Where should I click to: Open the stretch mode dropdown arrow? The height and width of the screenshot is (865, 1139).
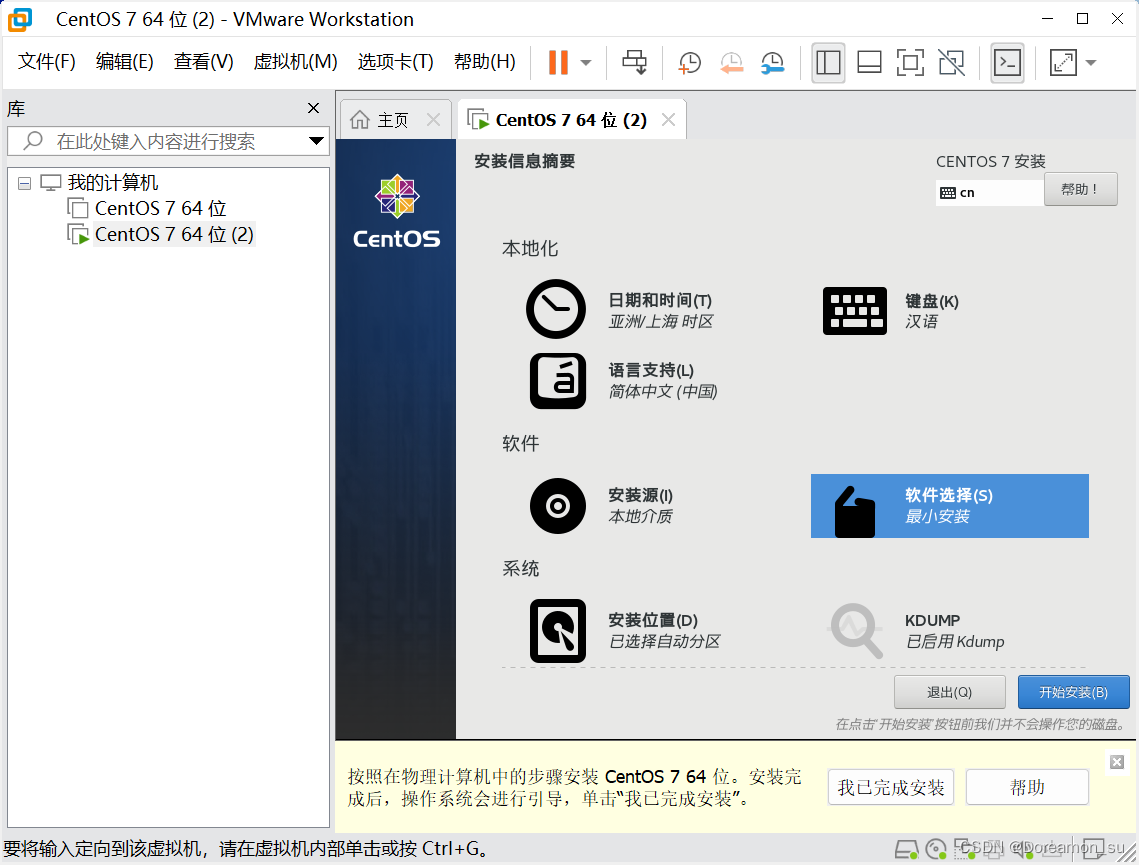pos(1090,62)
